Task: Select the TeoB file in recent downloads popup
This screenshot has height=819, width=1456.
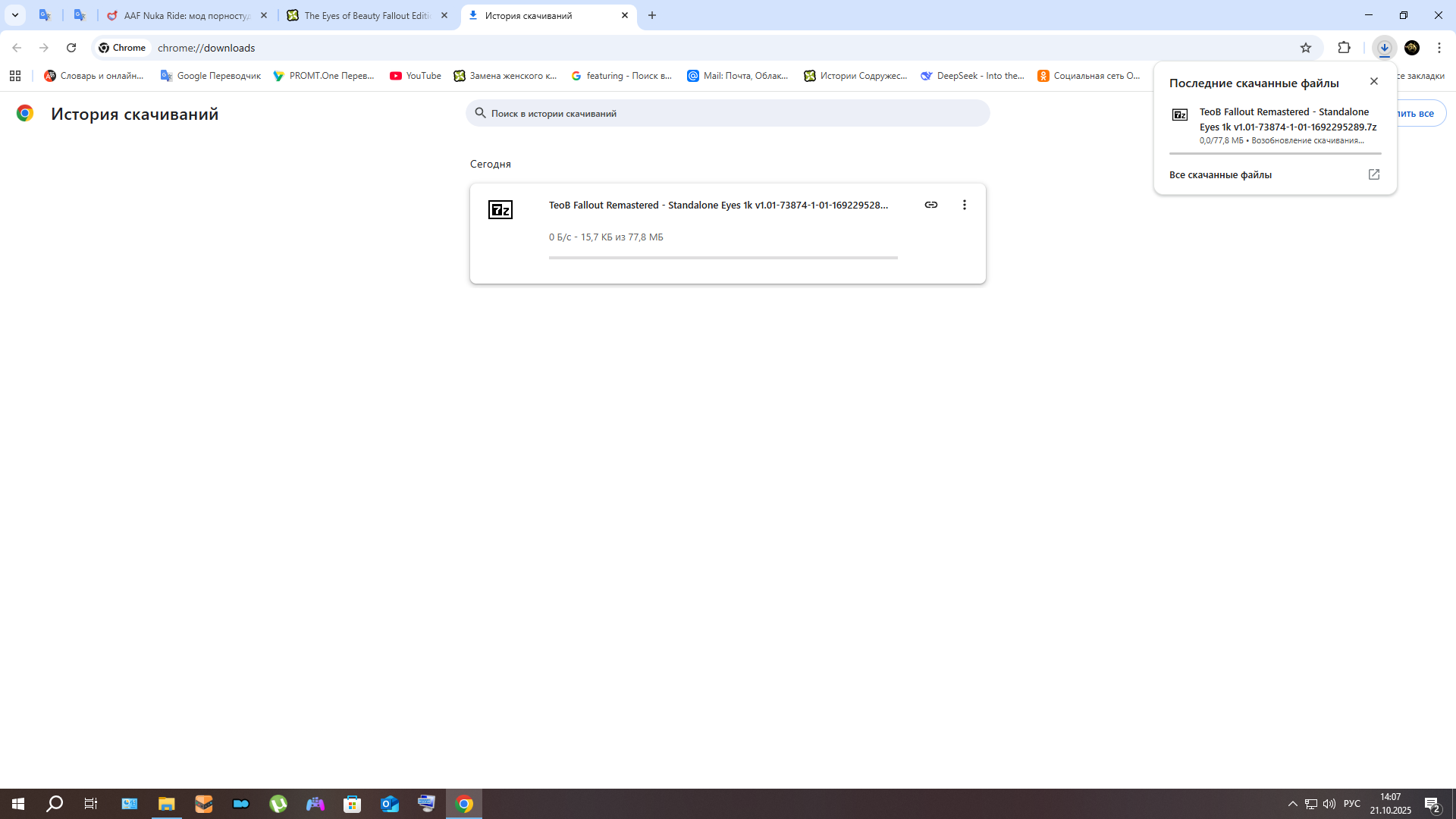Action: pos(1276,125)
